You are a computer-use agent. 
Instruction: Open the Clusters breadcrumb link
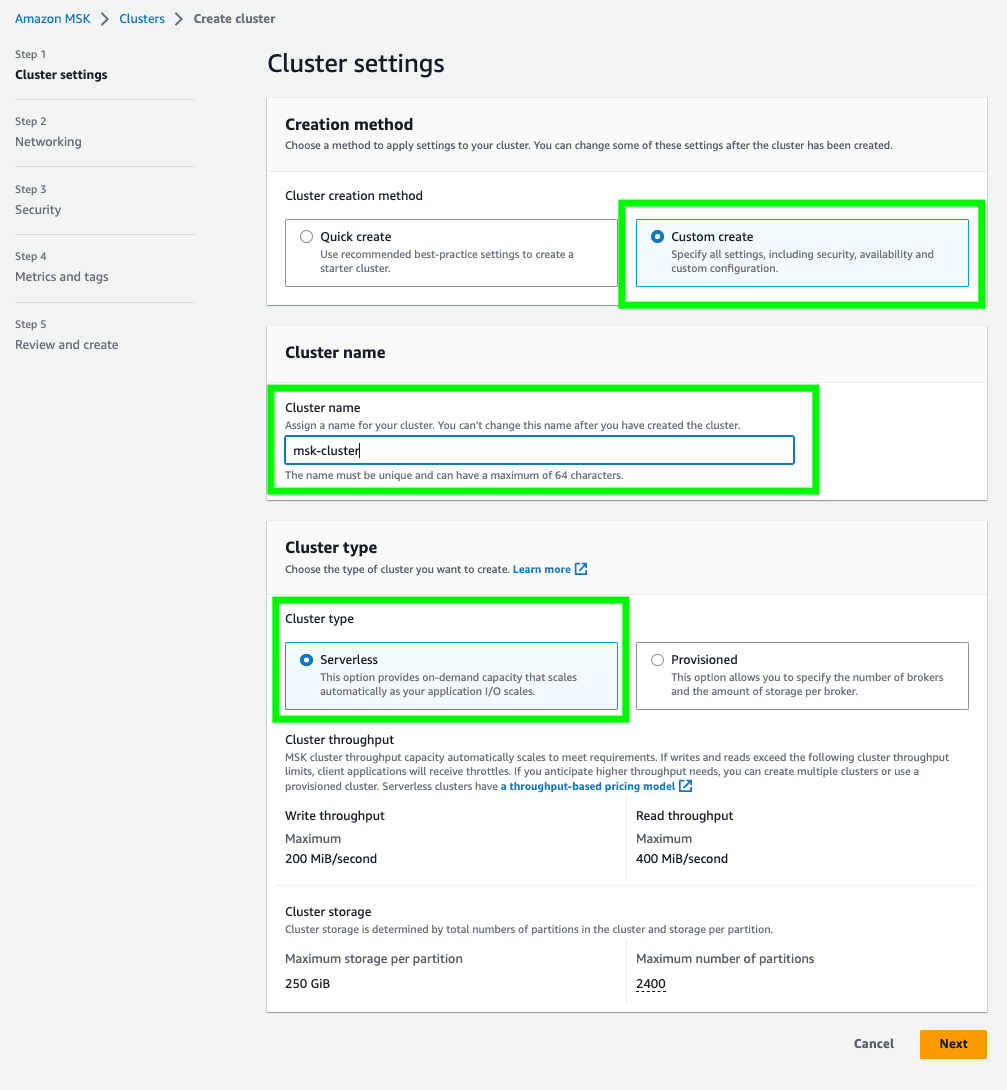coord(142,19)
